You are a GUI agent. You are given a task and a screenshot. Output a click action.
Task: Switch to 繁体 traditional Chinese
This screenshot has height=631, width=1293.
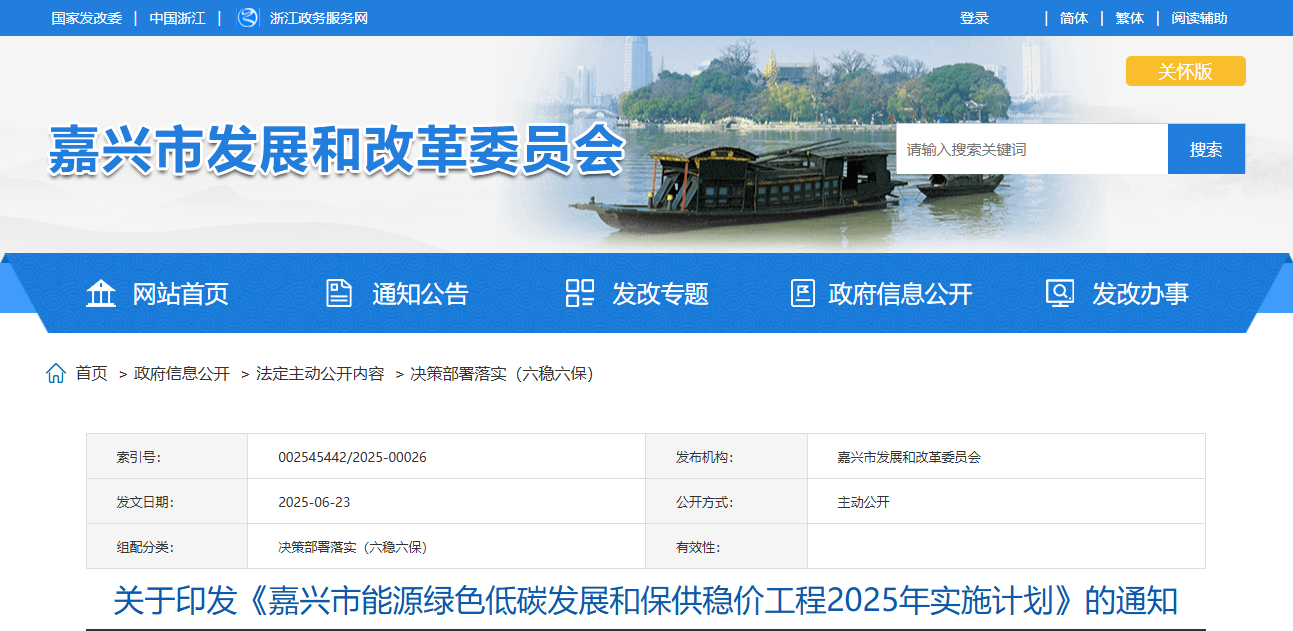[x=1130, y=18]
